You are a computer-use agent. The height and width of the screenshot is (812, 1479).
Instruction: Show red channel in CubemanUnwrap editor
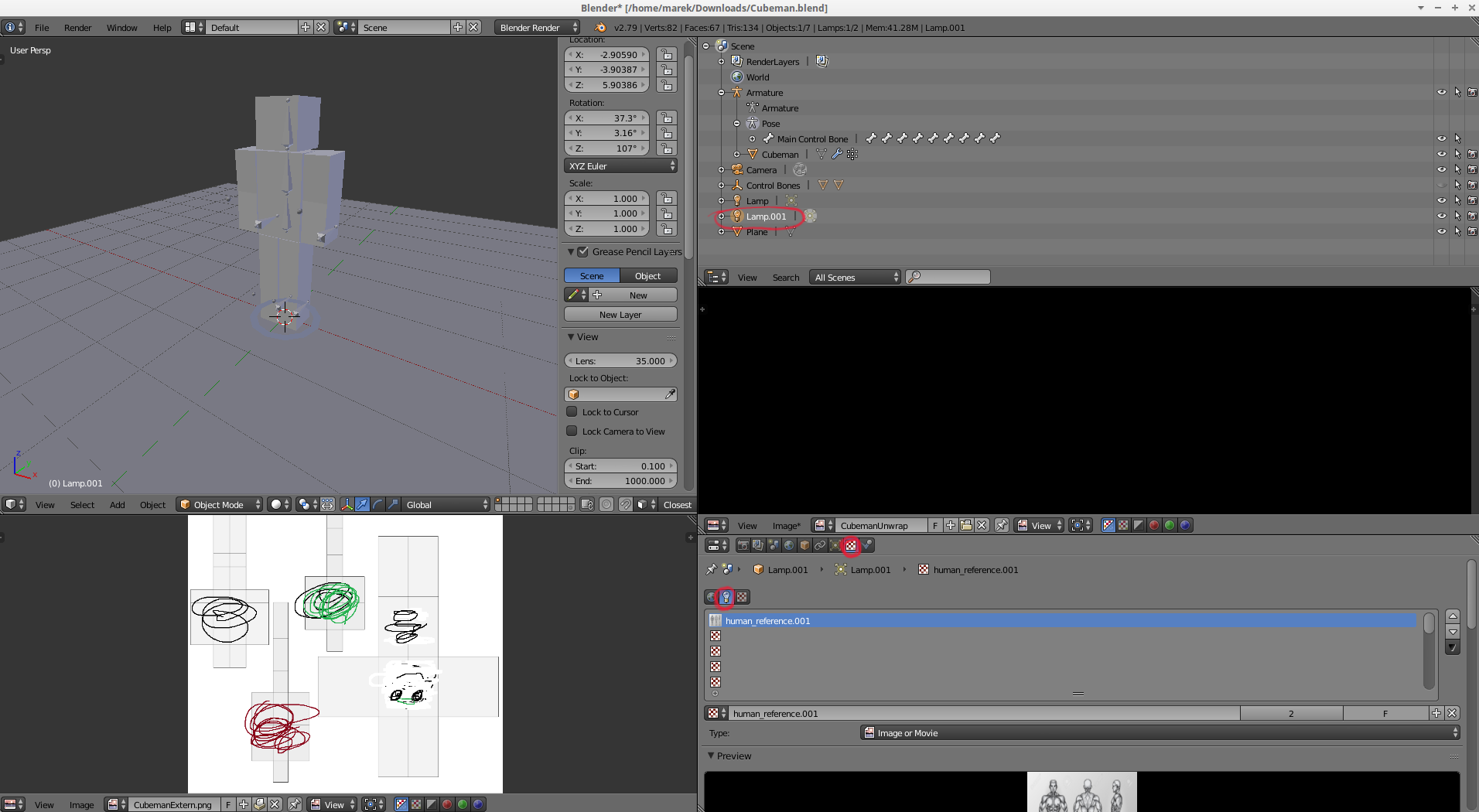tap(1154, 525)
